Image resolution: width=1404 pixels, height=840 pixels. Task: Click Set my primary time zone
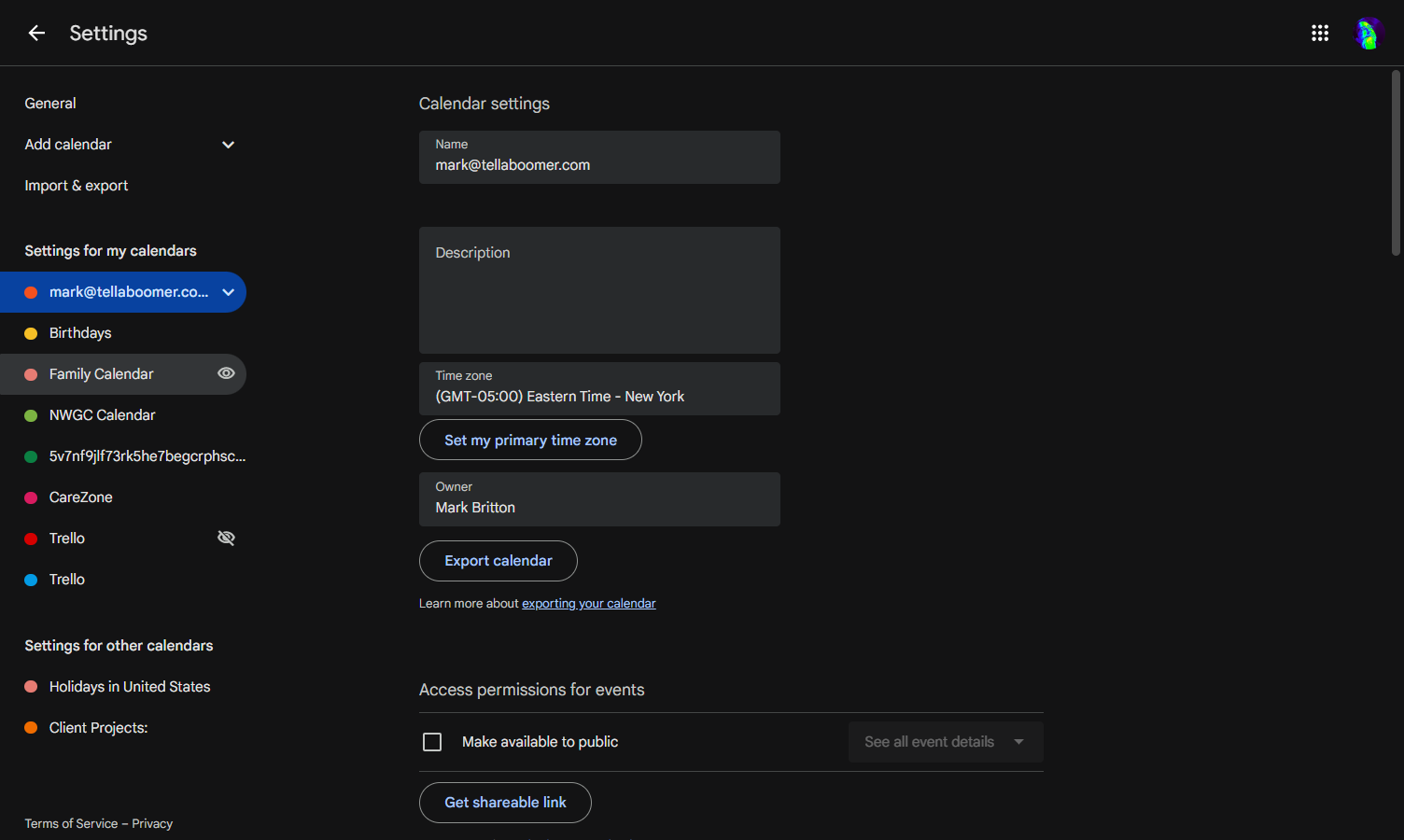point(530,440)
